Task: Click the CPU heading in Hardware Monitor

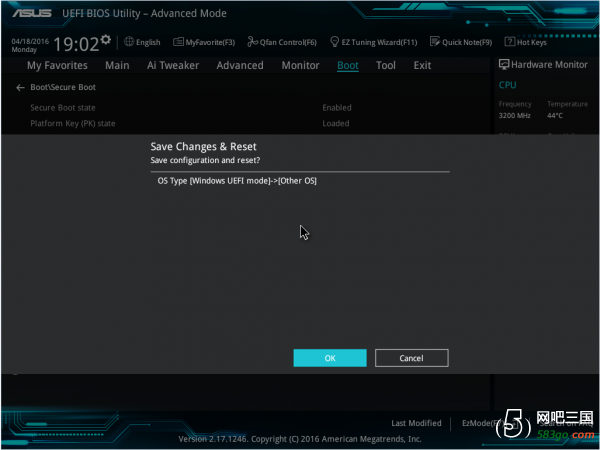Action: click(x=507, y=85)
